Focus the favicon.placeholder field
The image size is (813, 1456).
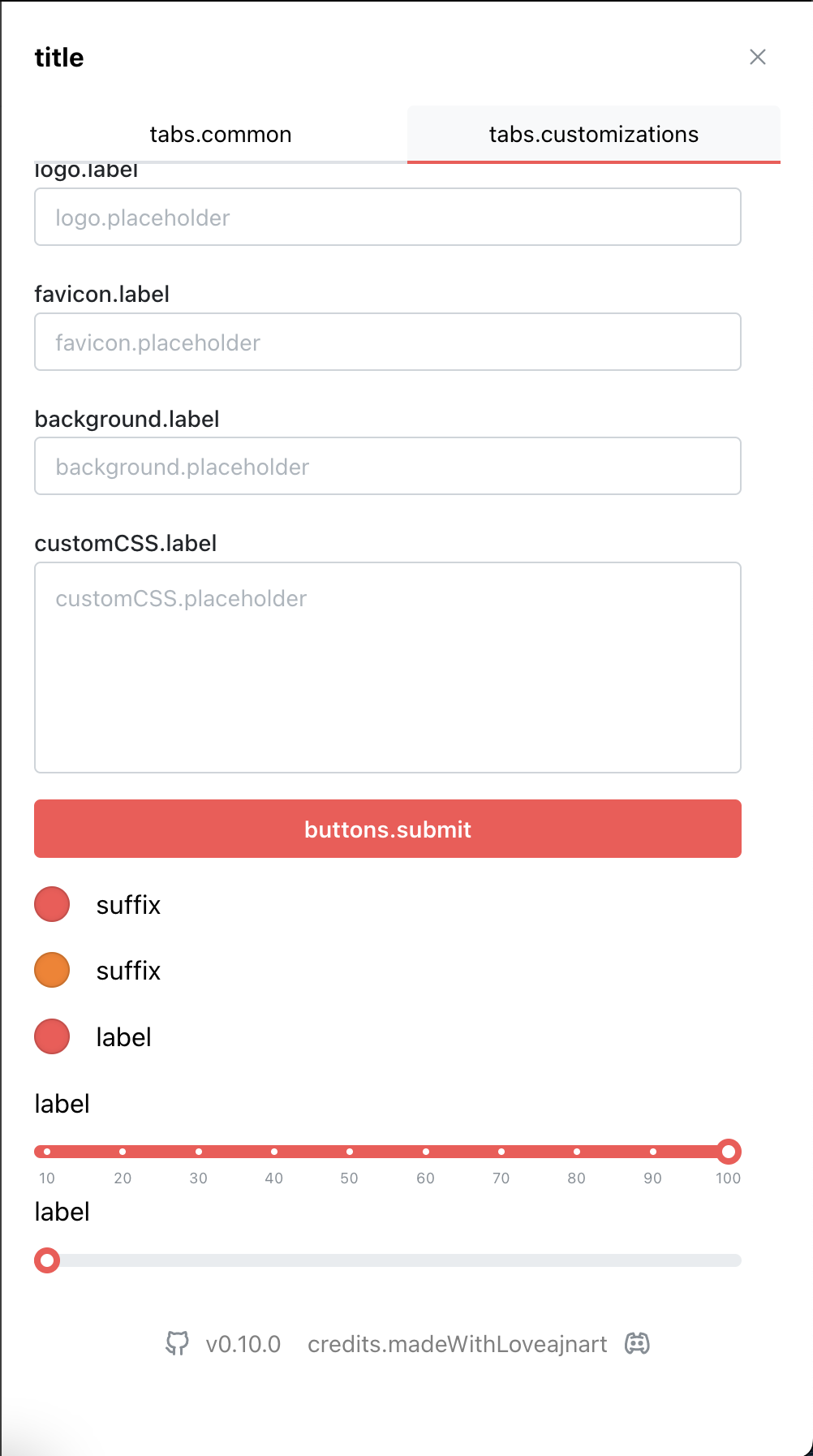pos(387,342)
